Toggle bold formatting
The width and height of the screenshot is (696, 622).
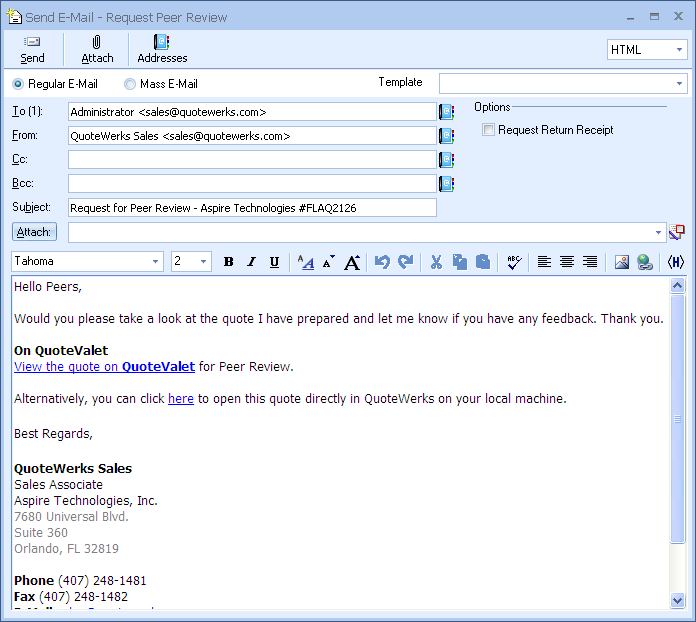click(x=229, y=262)
